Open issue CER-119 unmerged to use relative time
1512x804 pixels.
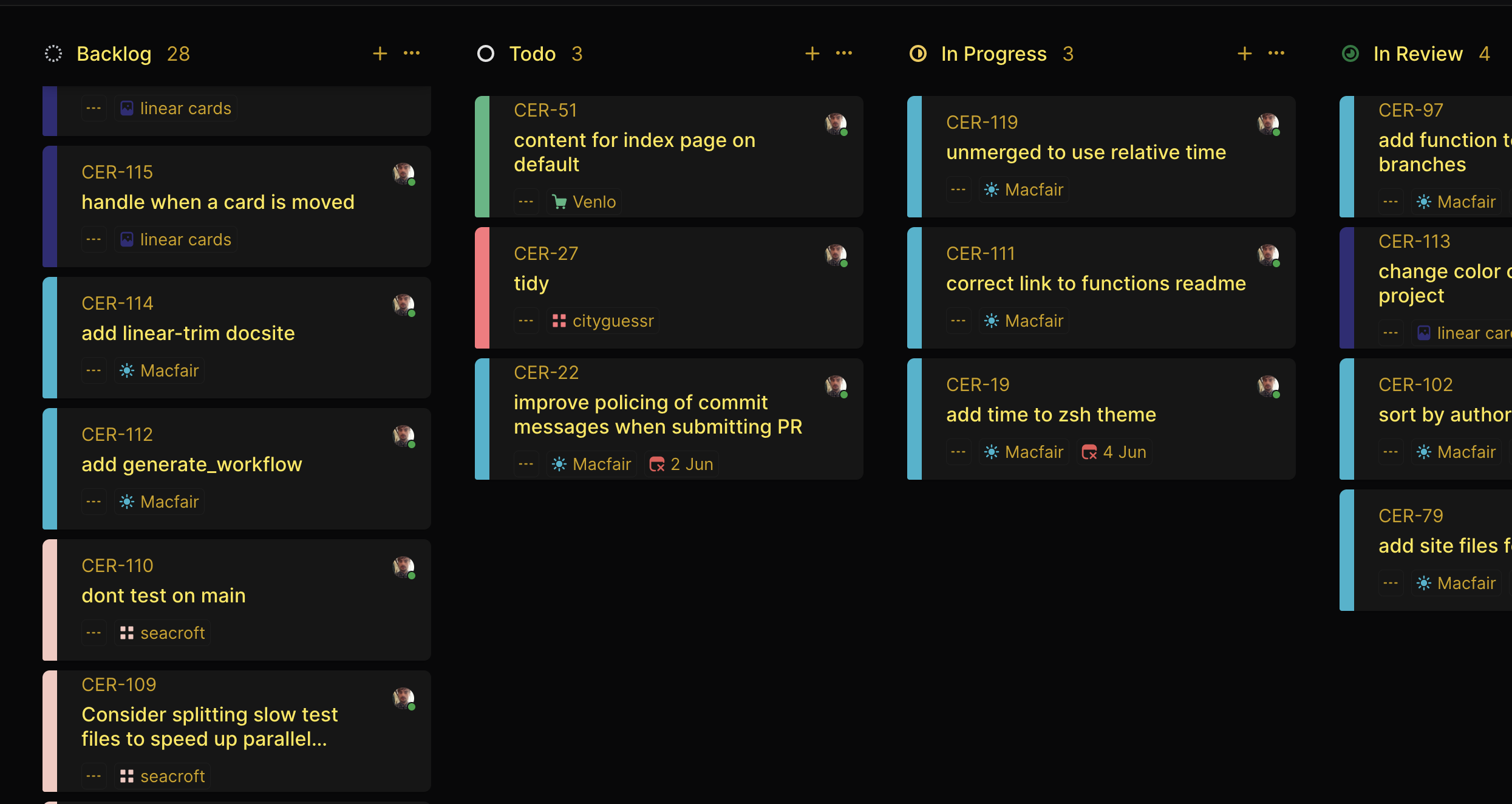click(x=1086, y=152)
